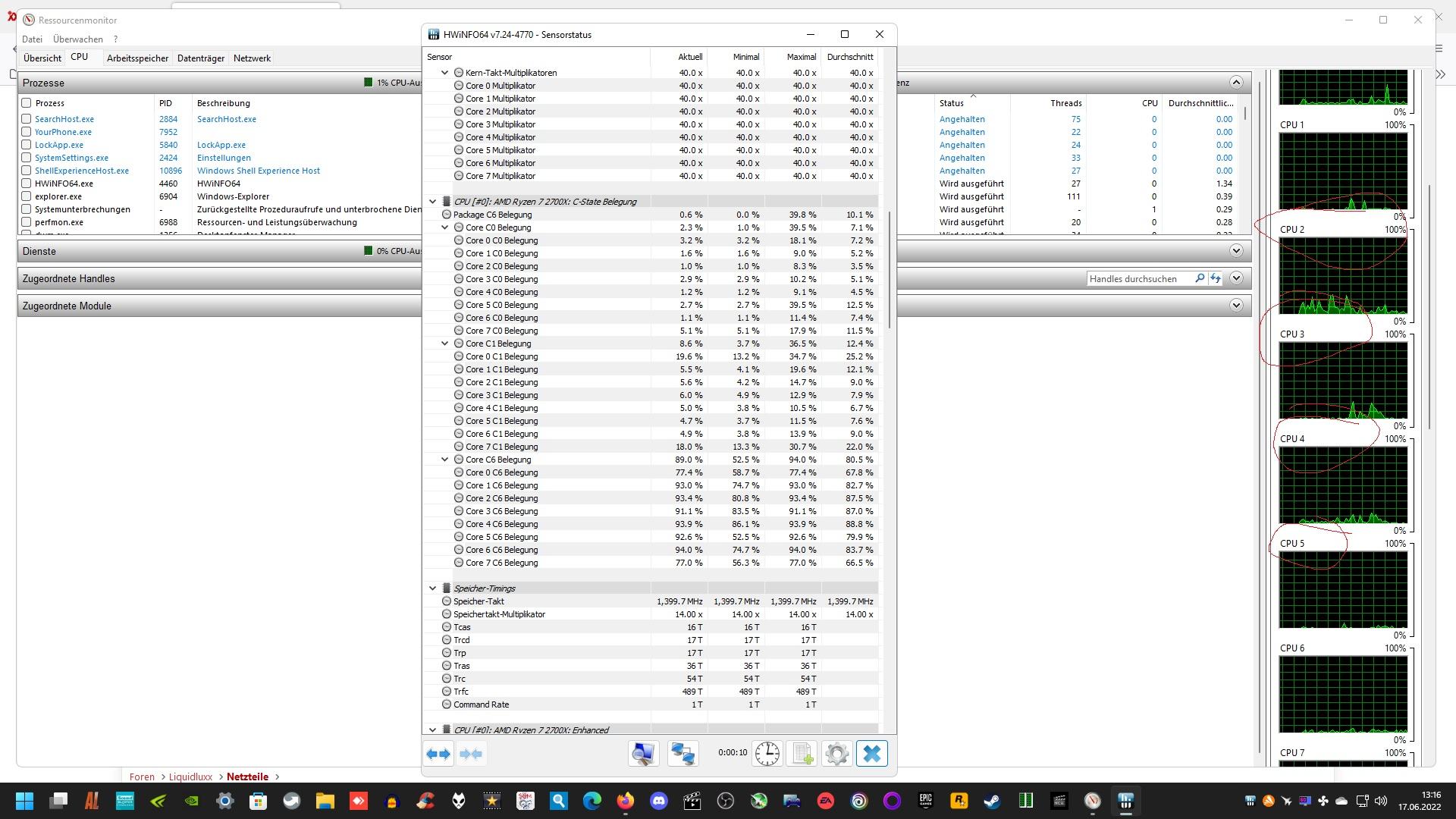Screen dimensions: 1456x819
Task: Open Rockstar Games Launcher from taskbar
Action: tap(959, 801)
